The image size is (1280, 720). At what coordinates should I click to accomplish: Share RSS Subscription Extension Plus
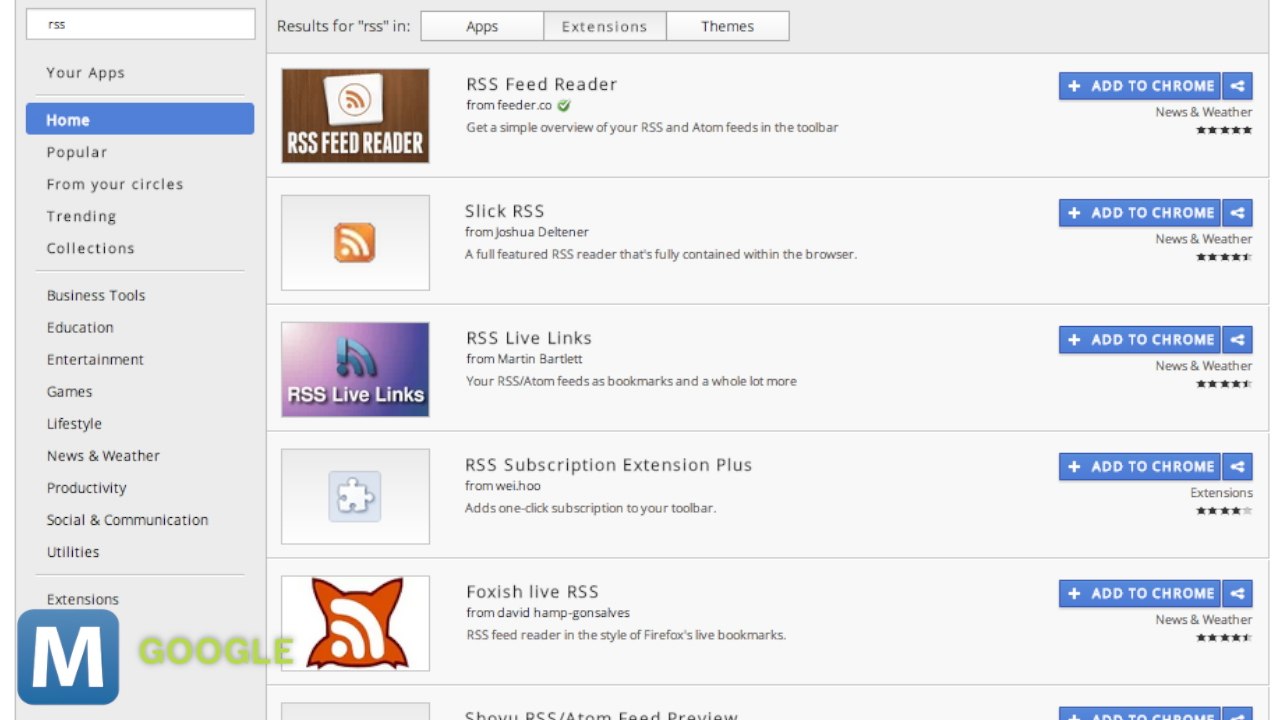click(1237, 467)
